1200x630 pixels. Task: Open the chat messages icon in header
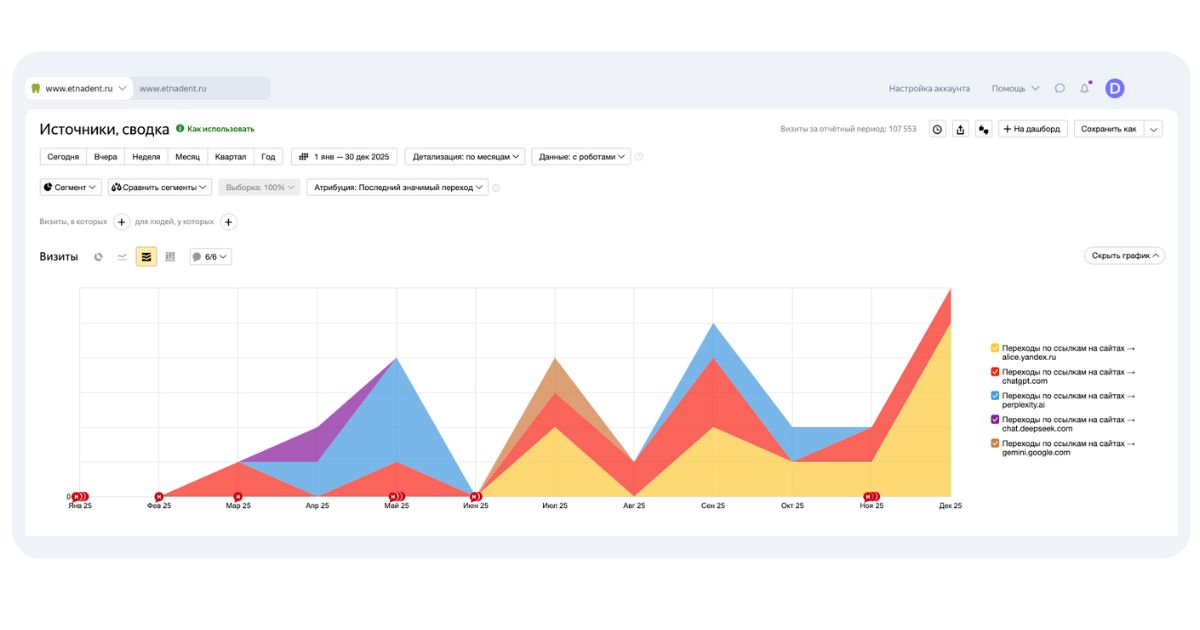tap(1060, 89)
